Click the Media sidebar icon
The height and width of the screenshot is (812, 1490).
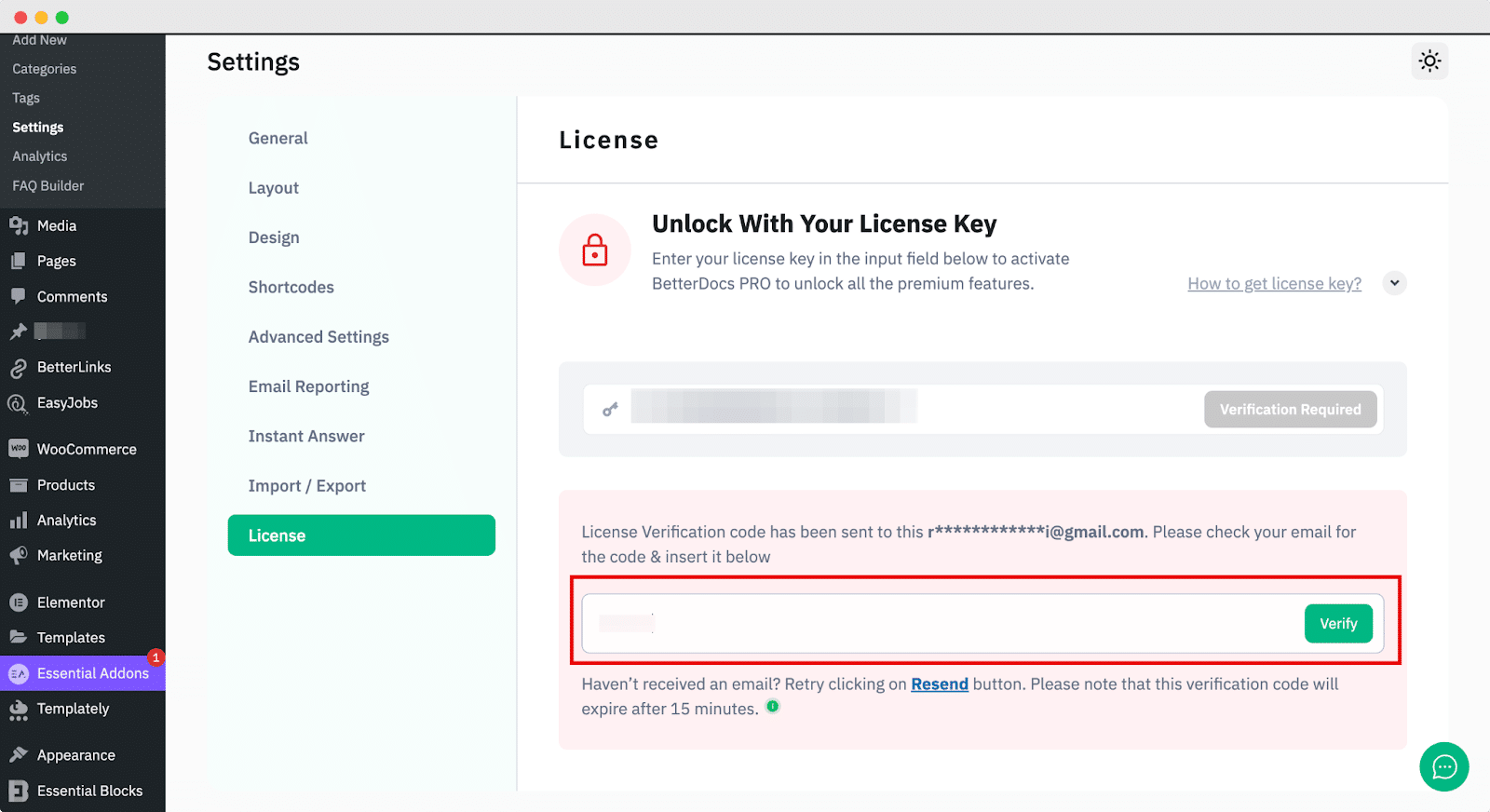click(19, 225)
